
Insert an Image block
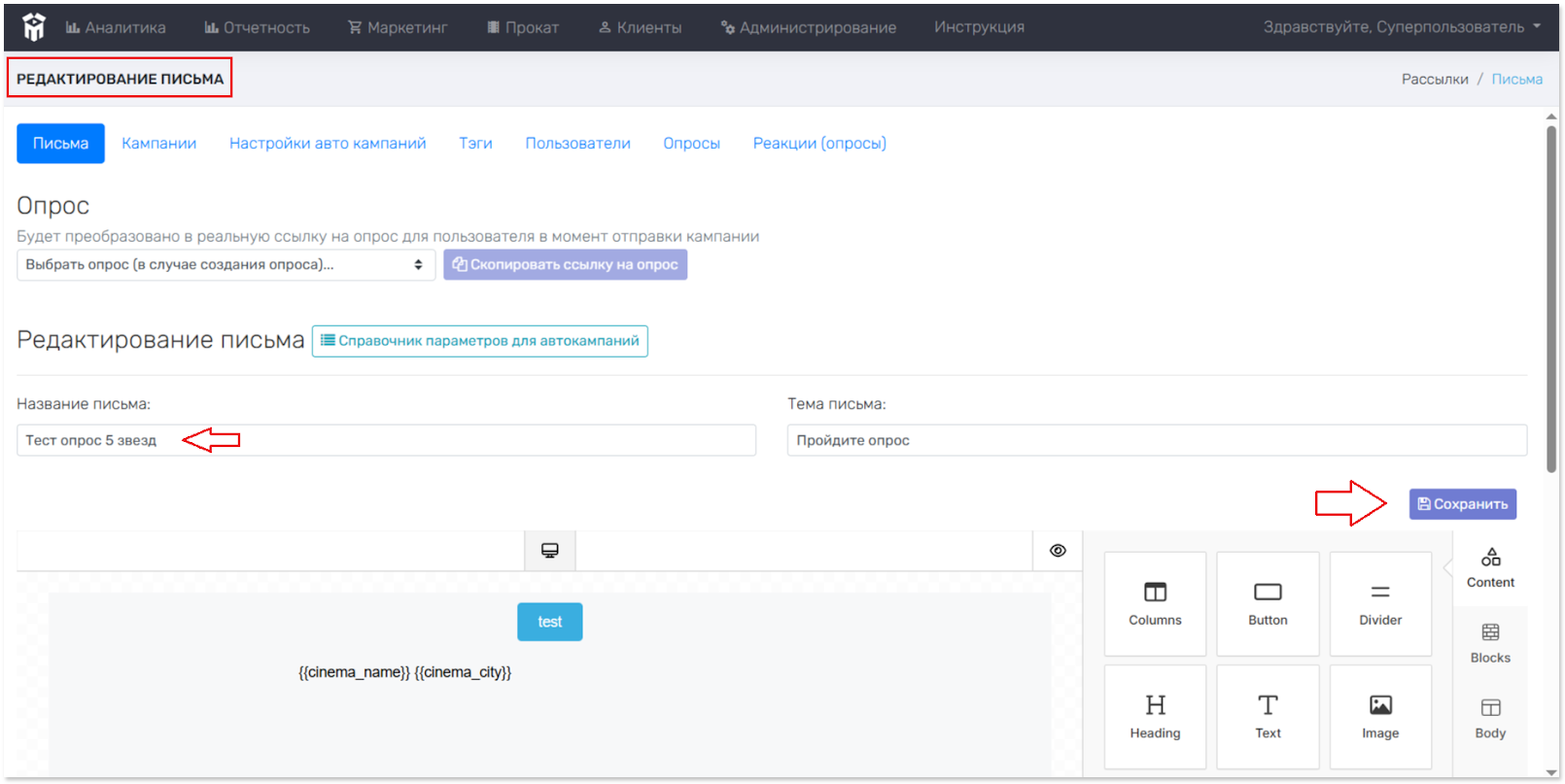coord(1380,716)
